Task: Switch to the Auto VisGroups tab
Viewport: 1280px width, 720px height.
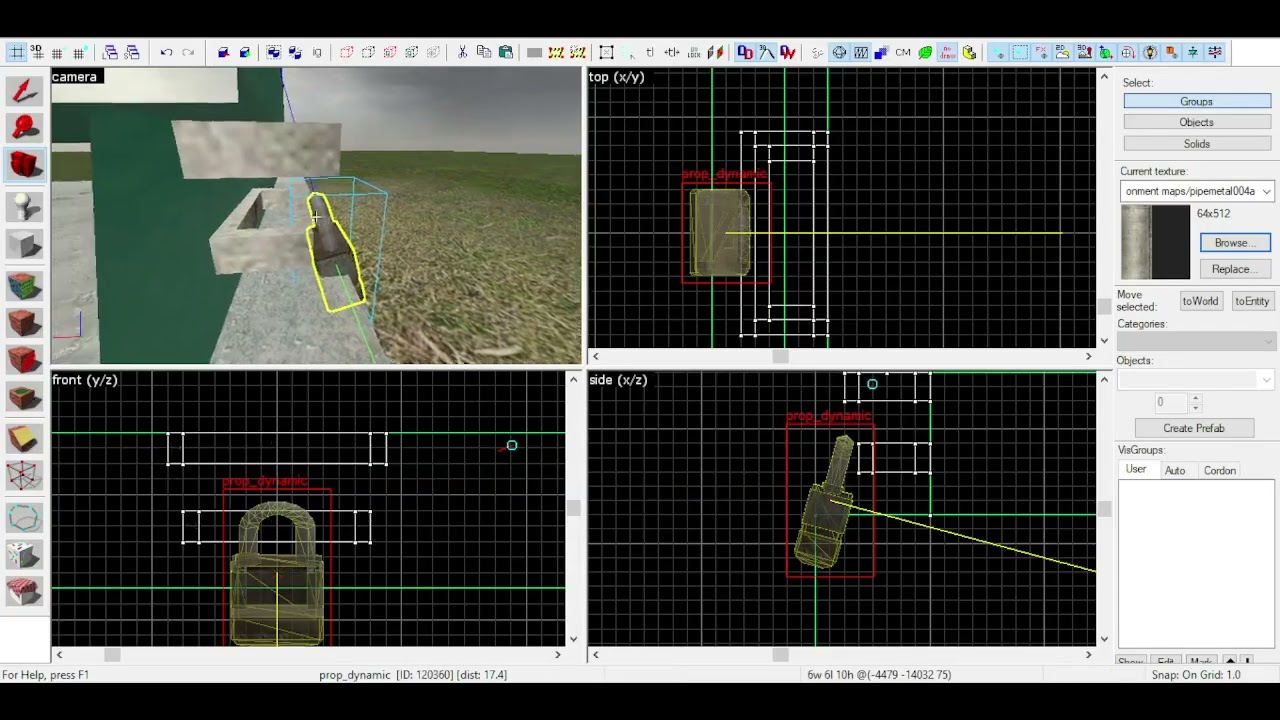Action: tap(1175, 471)
